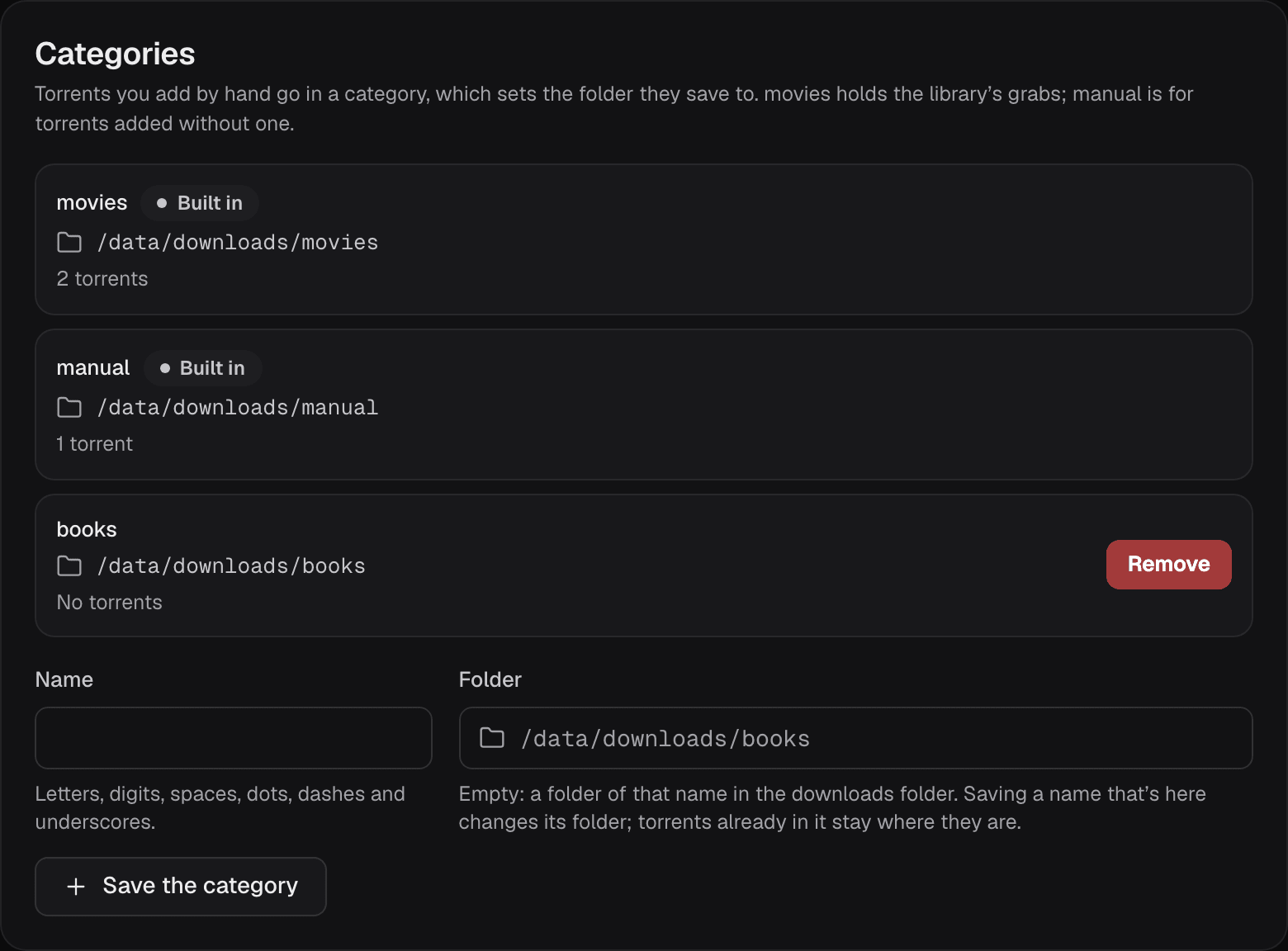Remove the books category
This screenshot has height=951, width=1288.
tap(1169, 565)
